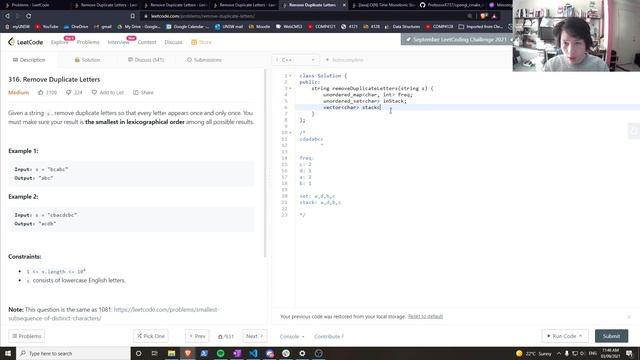Screen dimensions: 640x360
Task: Open the weather widget in taskbar
Action: [533, 353]
